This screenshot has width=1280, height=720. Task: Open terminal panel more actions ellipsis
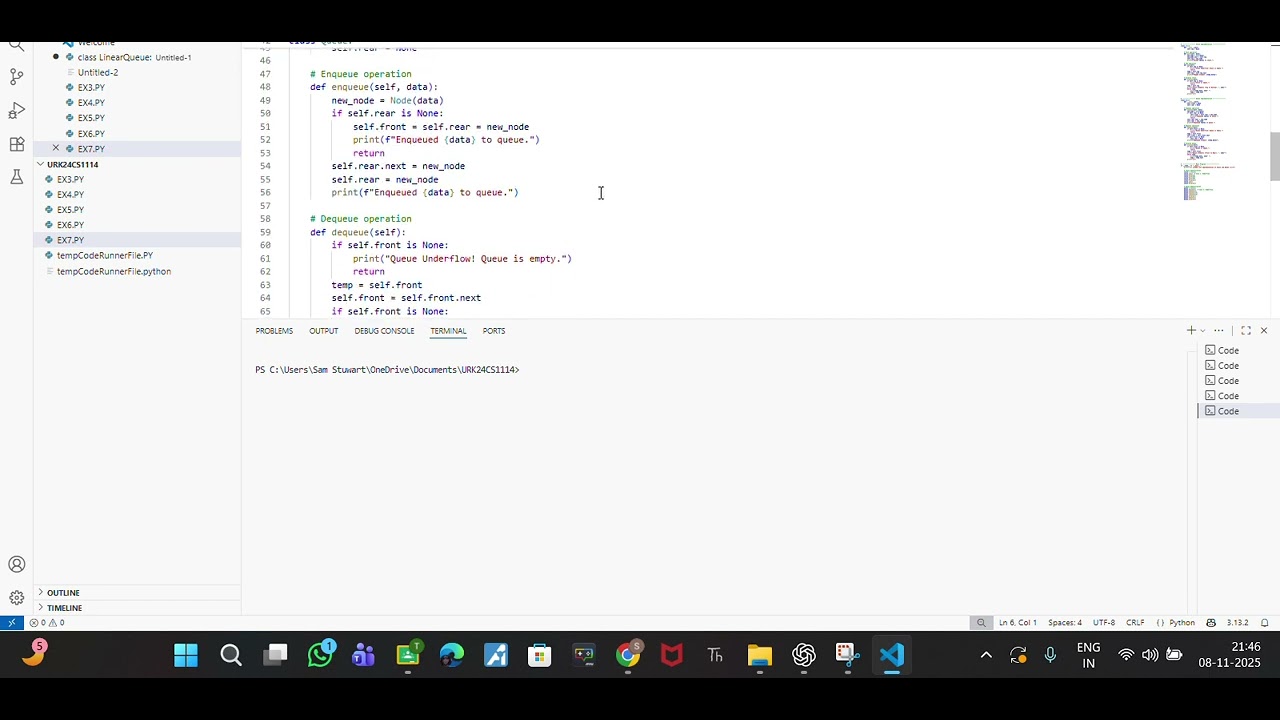[x=1219, y=330]
